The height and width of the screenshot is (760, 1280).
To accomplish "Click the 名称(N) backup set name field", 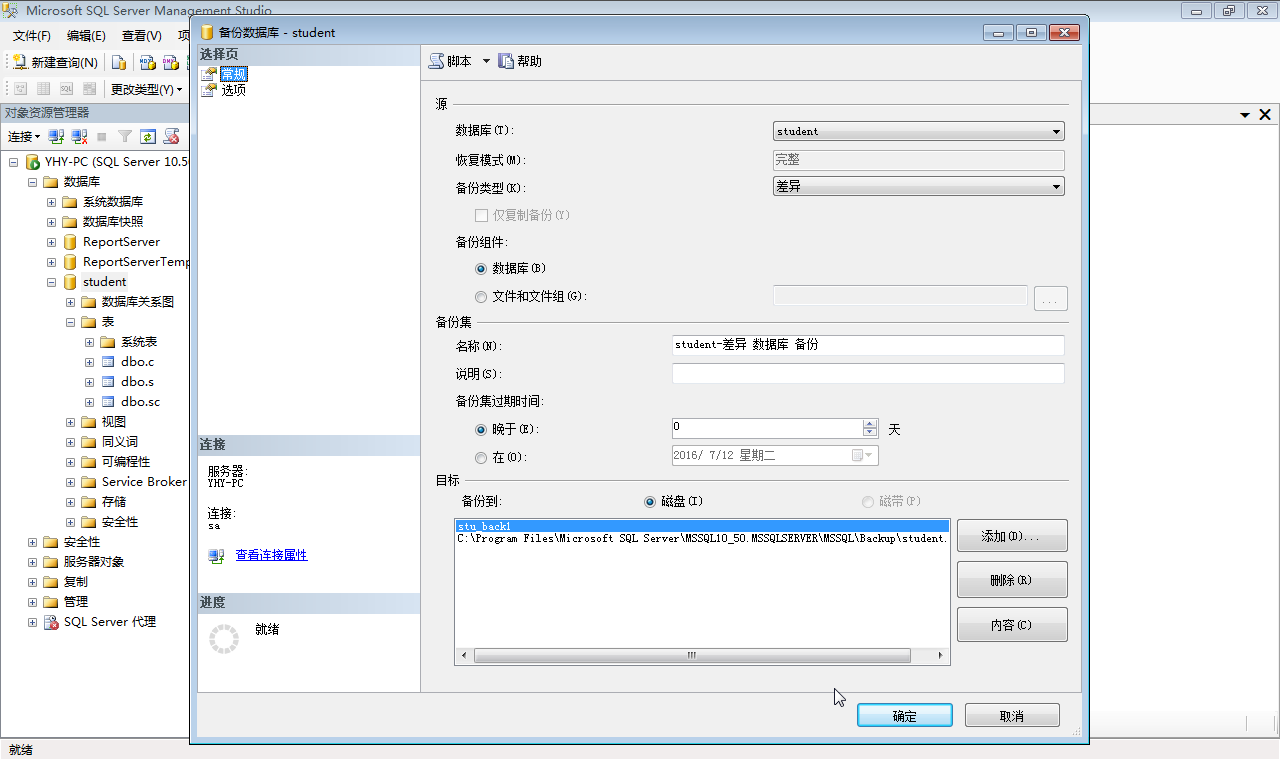I will click(x=868, y=345).
